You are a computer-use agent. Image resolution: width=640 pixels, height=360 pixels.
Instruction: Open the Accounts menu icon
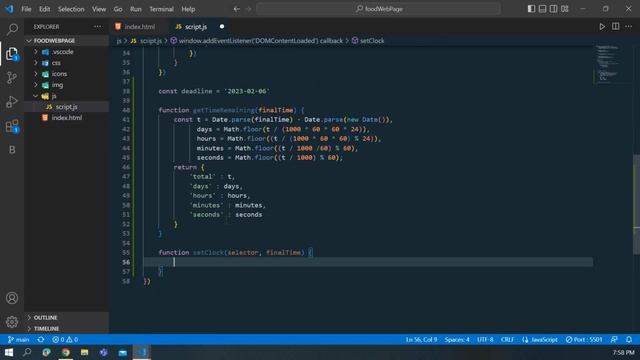click(12, 298)
